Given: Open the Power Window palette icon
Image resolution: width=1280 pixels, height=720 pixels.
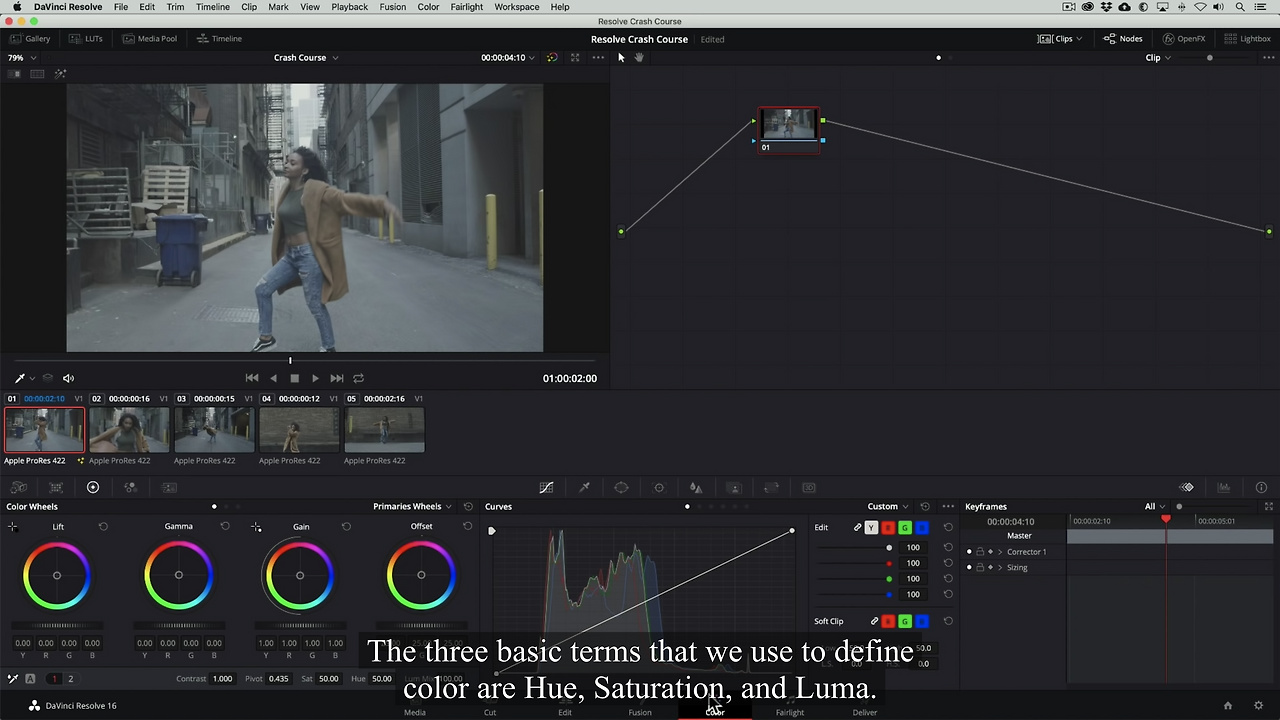Looking at the screenshot, I should [621, 488].
